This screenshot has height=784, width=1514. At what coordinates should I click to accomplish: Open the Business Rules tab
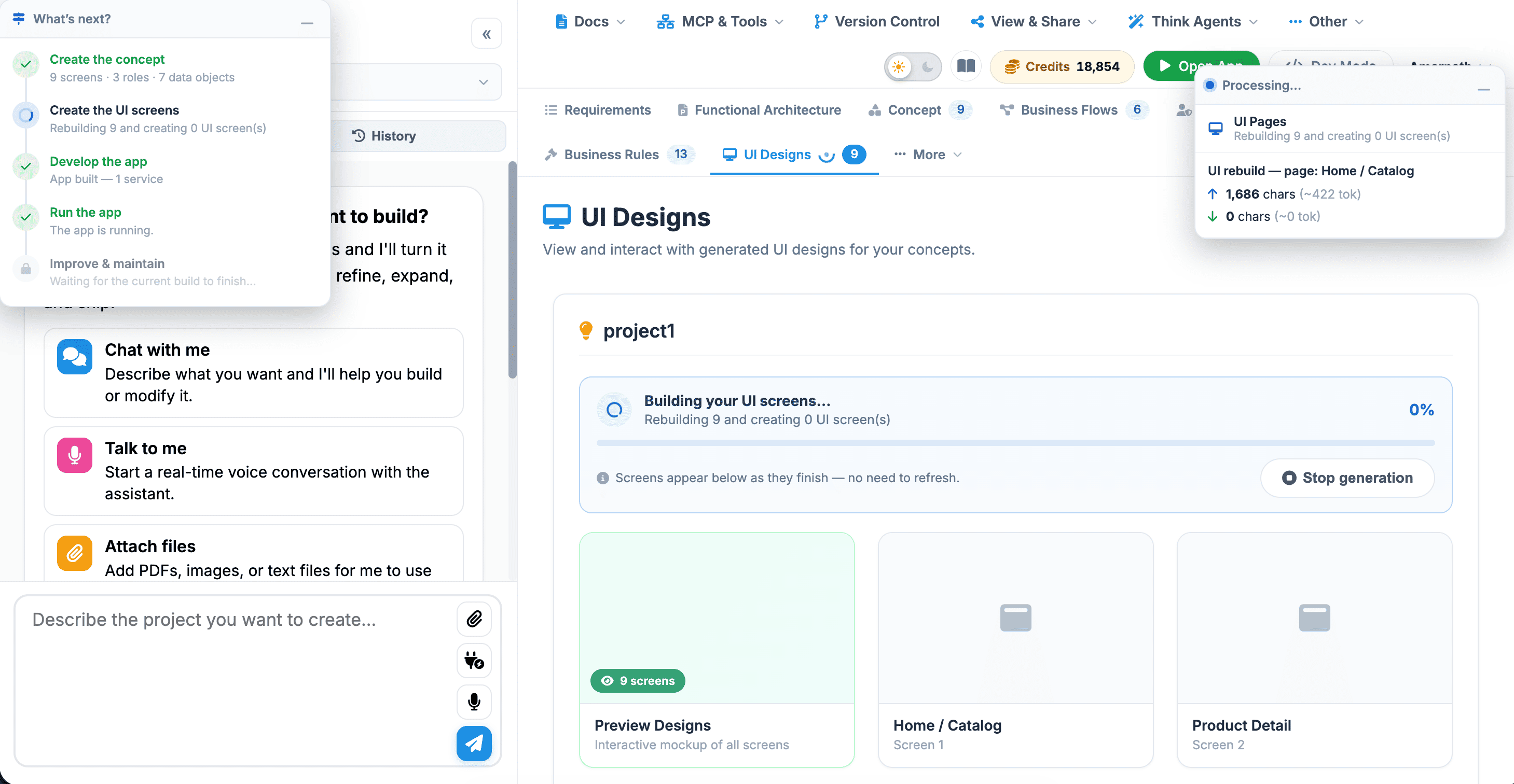click(620, 155)
